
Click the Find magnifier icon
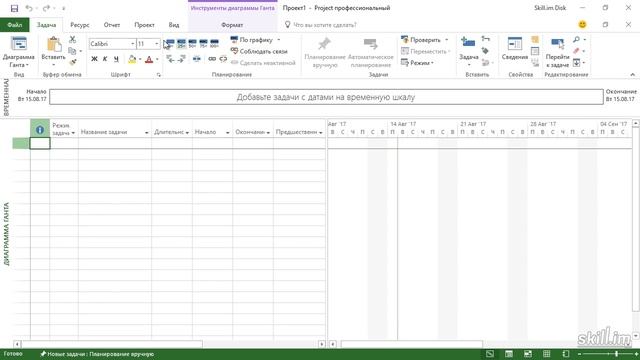click(x=576, y=40)
